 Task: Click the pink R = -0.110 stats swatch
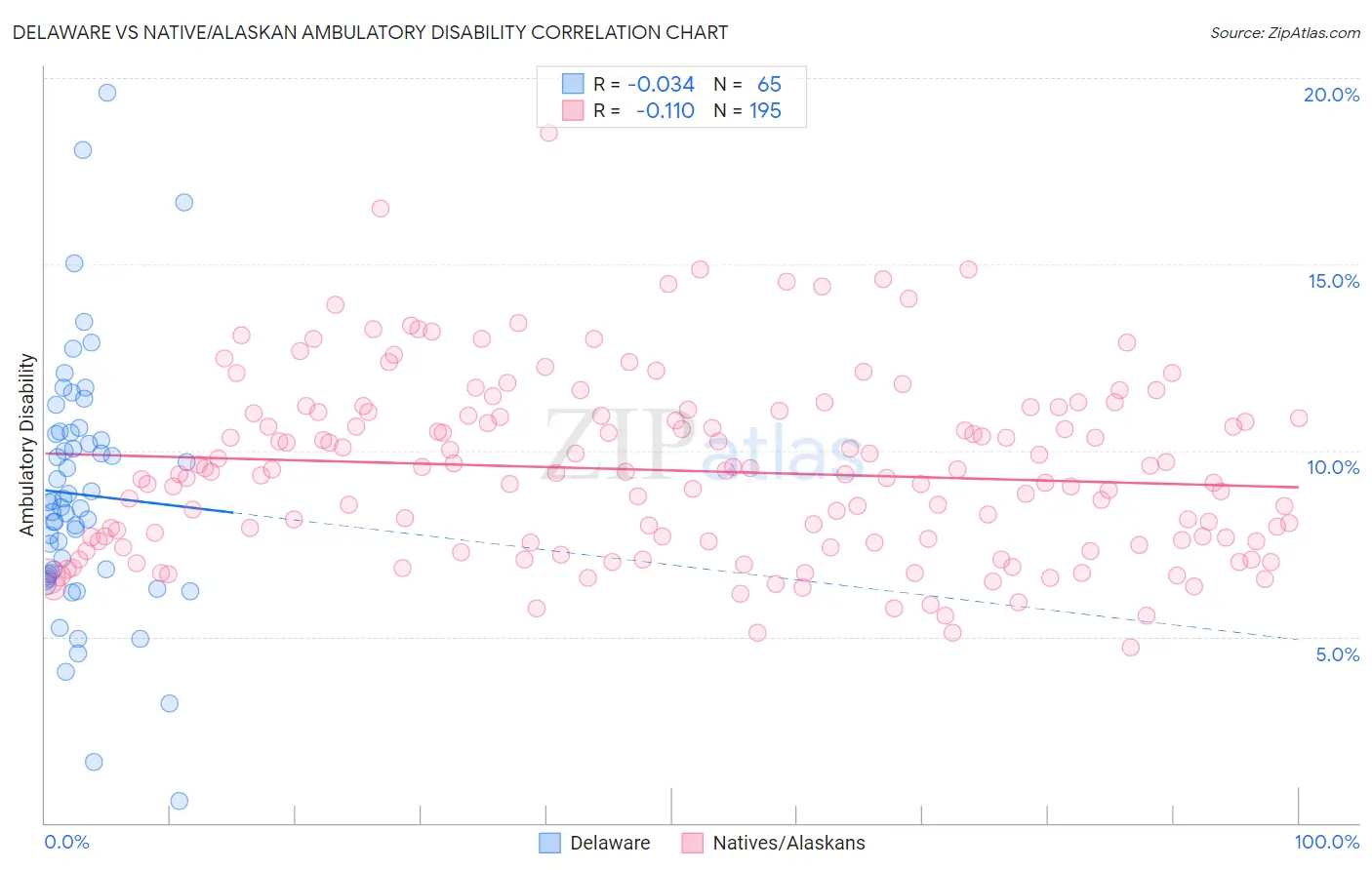[x=572, y=110]
